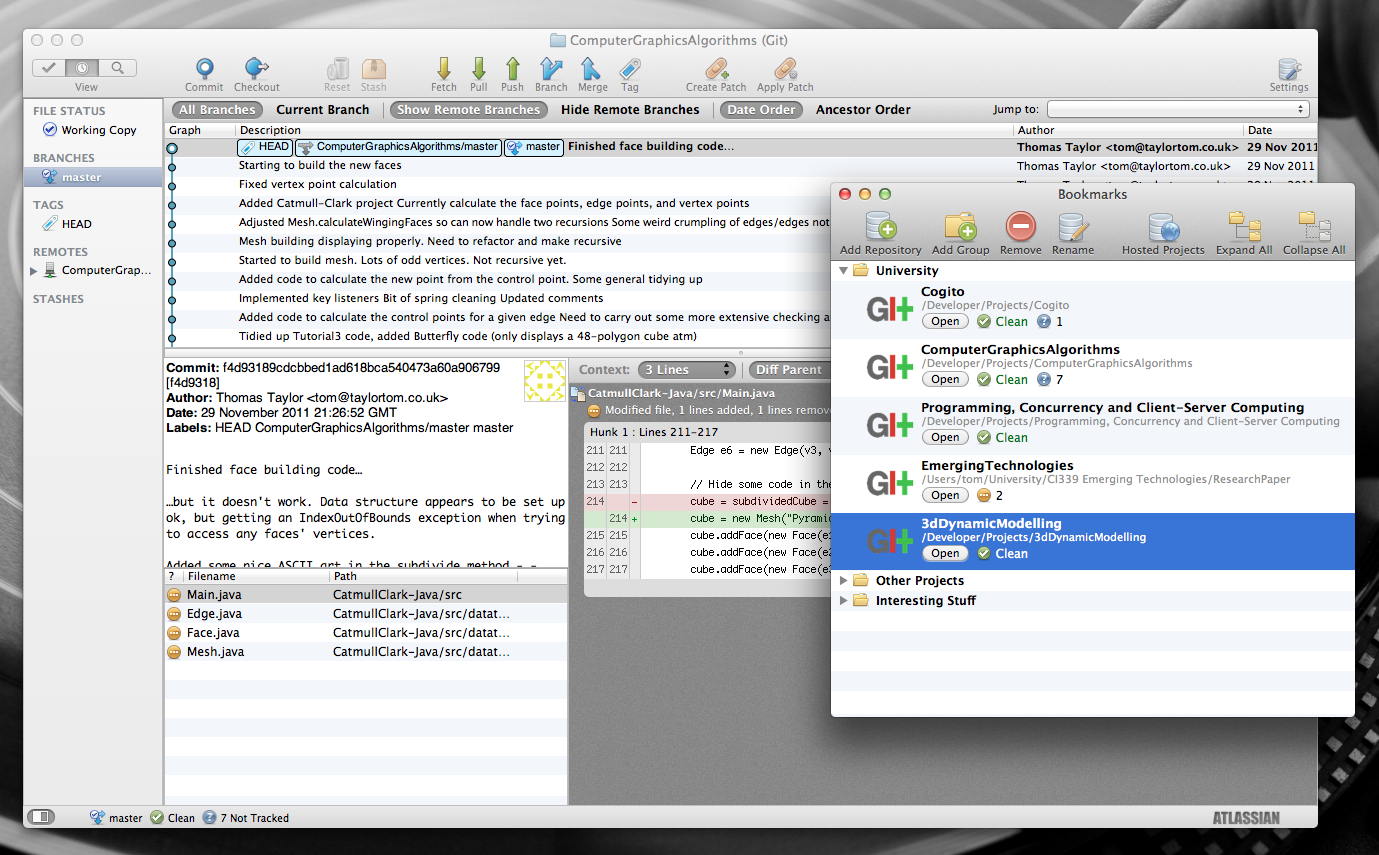Open Programming, Concurrency and Client-Server Computing repository
This screenshot has width=1379, height=855.
945,437
